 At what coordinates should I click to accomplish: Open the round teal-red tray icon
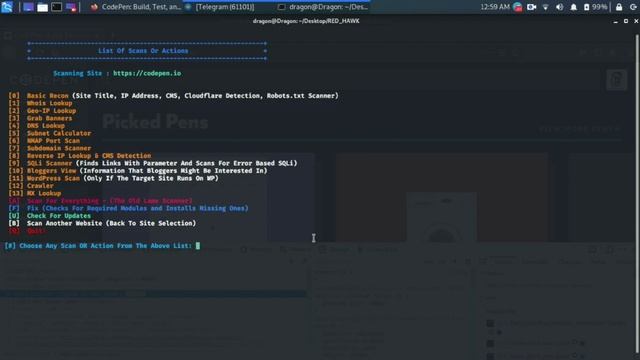pos(518,7)
